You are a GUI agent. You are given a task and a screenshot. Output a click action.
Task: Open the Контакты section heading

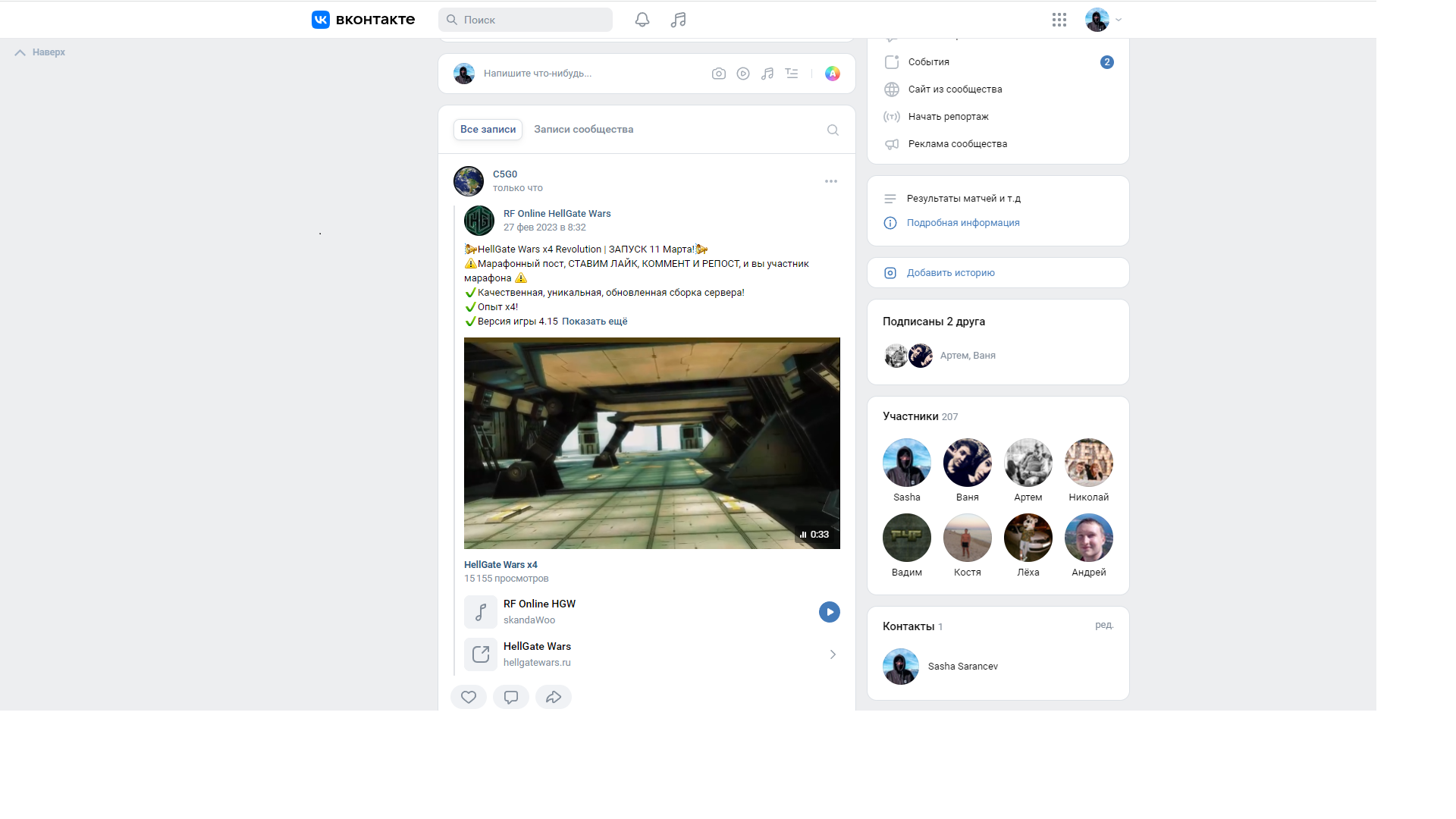pos(912,626)
